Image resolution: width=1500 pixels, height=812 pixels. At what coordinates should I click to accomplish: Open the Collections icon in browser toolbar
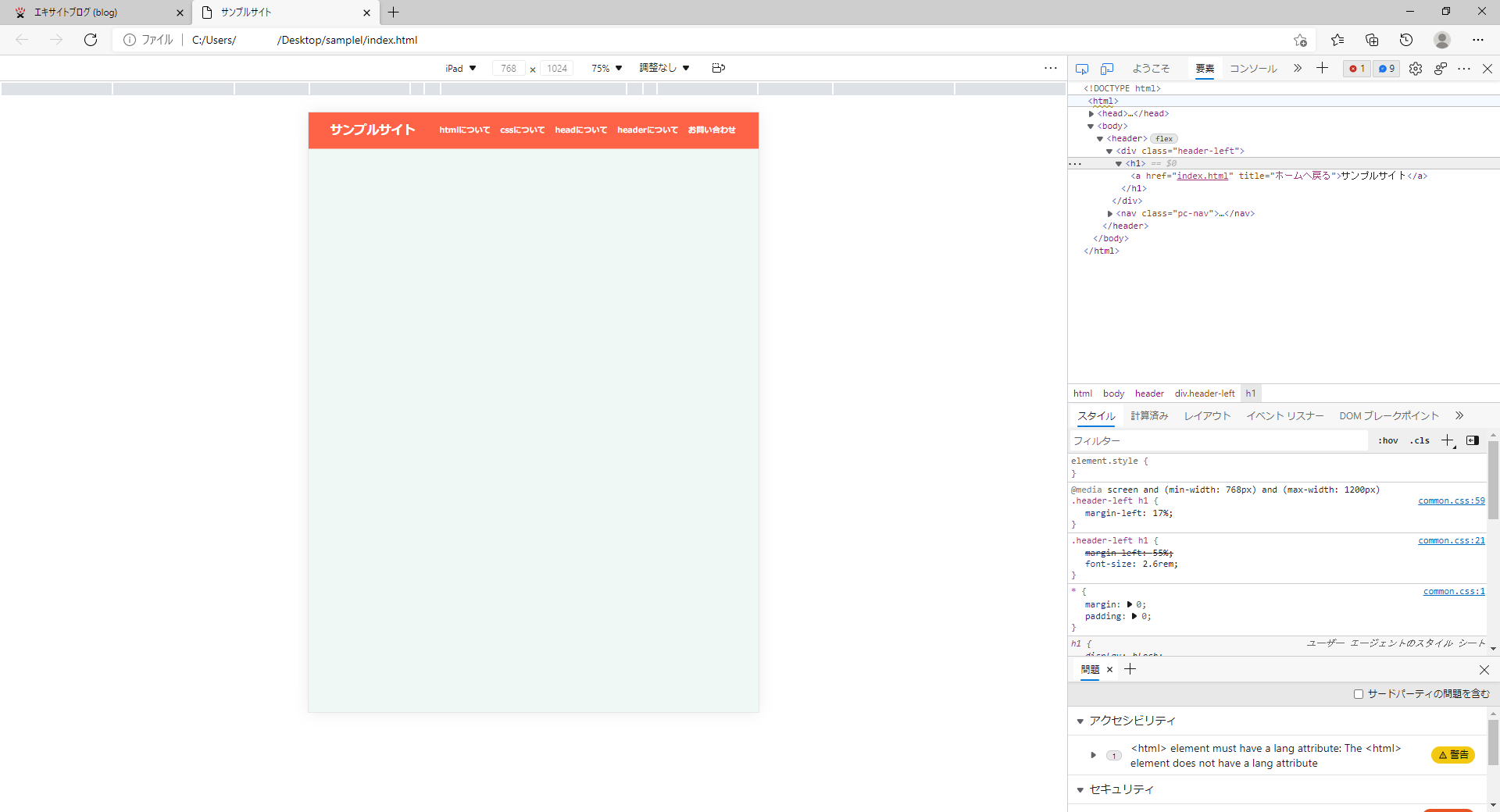coord(1372,40)
